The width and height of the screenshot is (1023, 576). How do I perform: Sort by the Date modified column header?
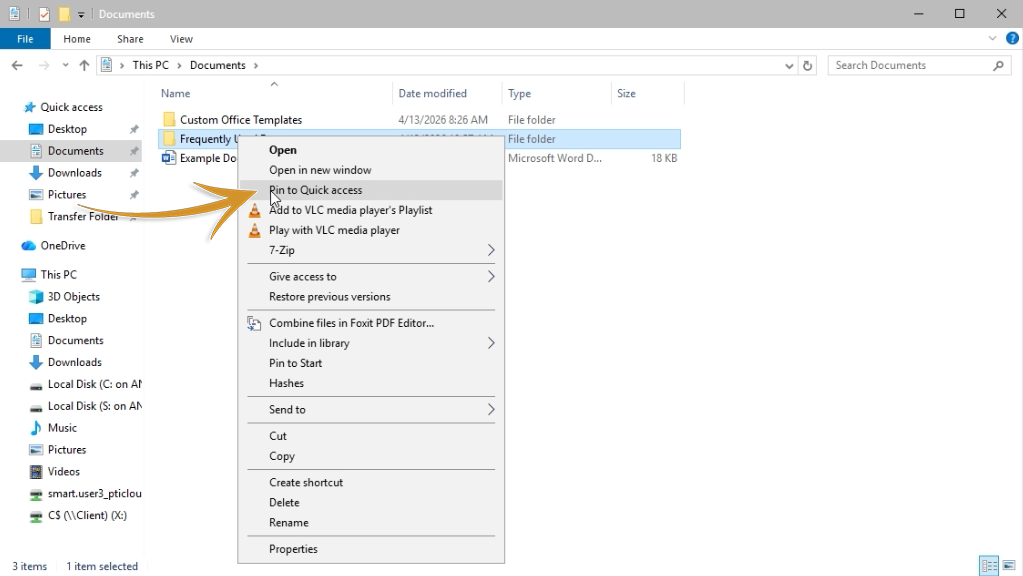(433, 93)
